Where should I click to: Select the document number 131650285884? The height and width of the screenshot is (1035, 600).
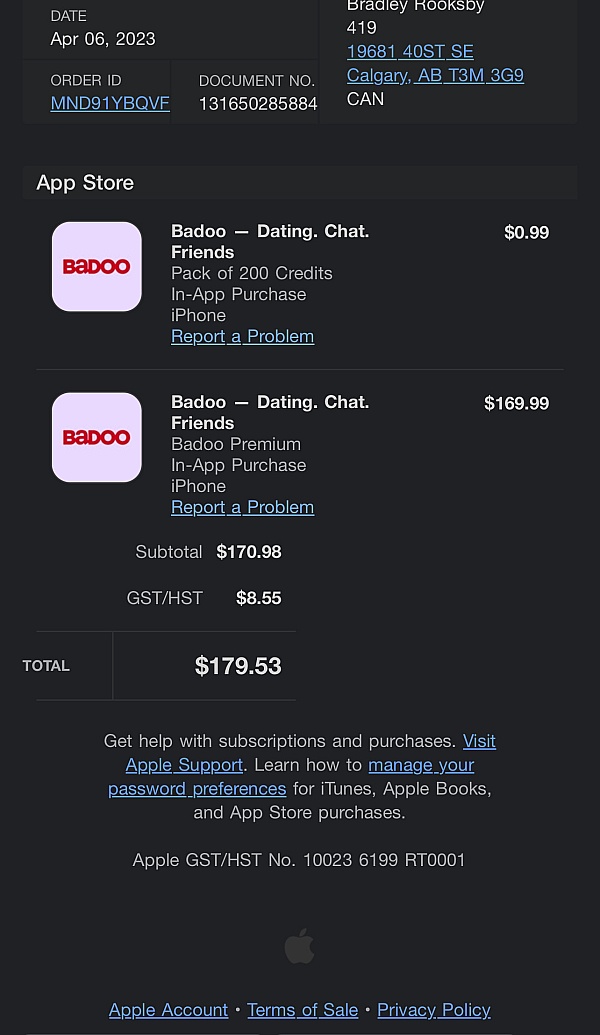[x=258, y=103]
